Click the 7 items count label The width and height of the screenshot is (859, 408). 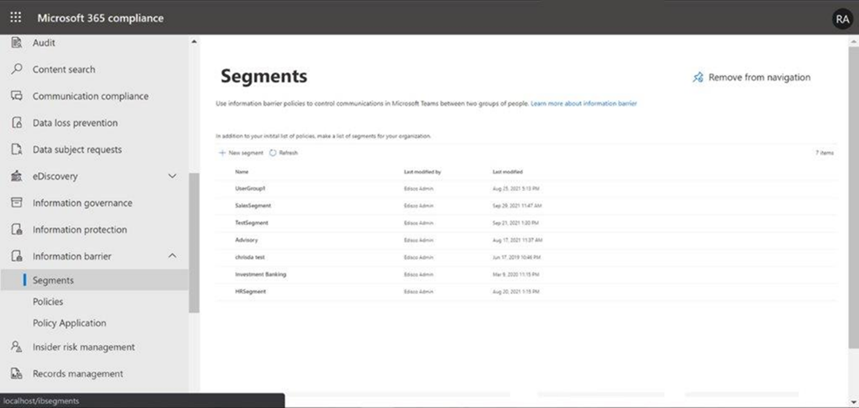[824, 153]
